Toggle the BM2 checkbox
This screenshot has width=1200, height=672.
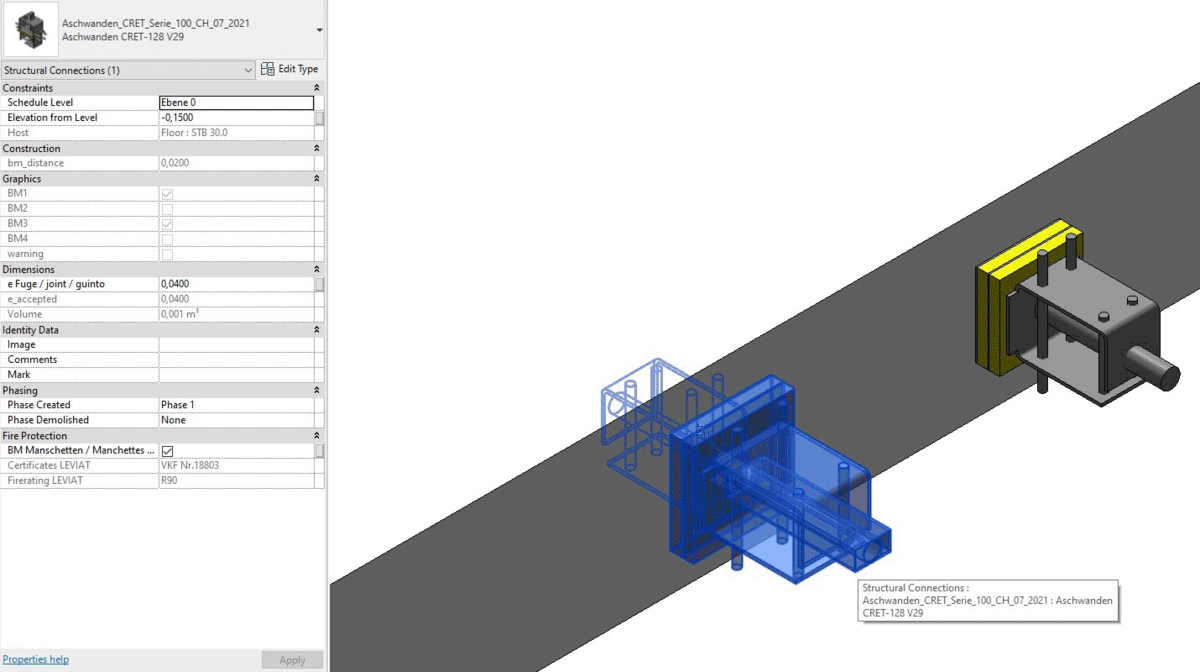pos(167,208)
